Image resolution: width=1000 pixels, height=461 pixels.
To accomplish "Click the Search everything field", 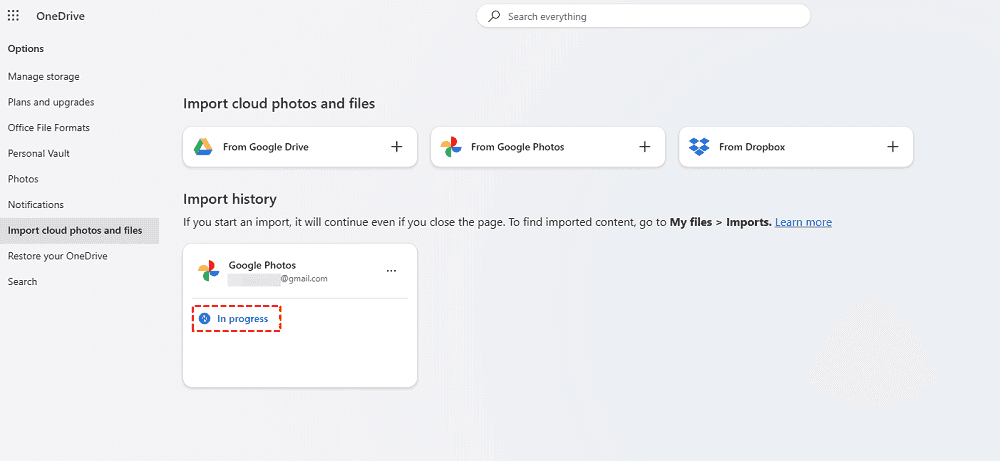I will tap(650, 17).
